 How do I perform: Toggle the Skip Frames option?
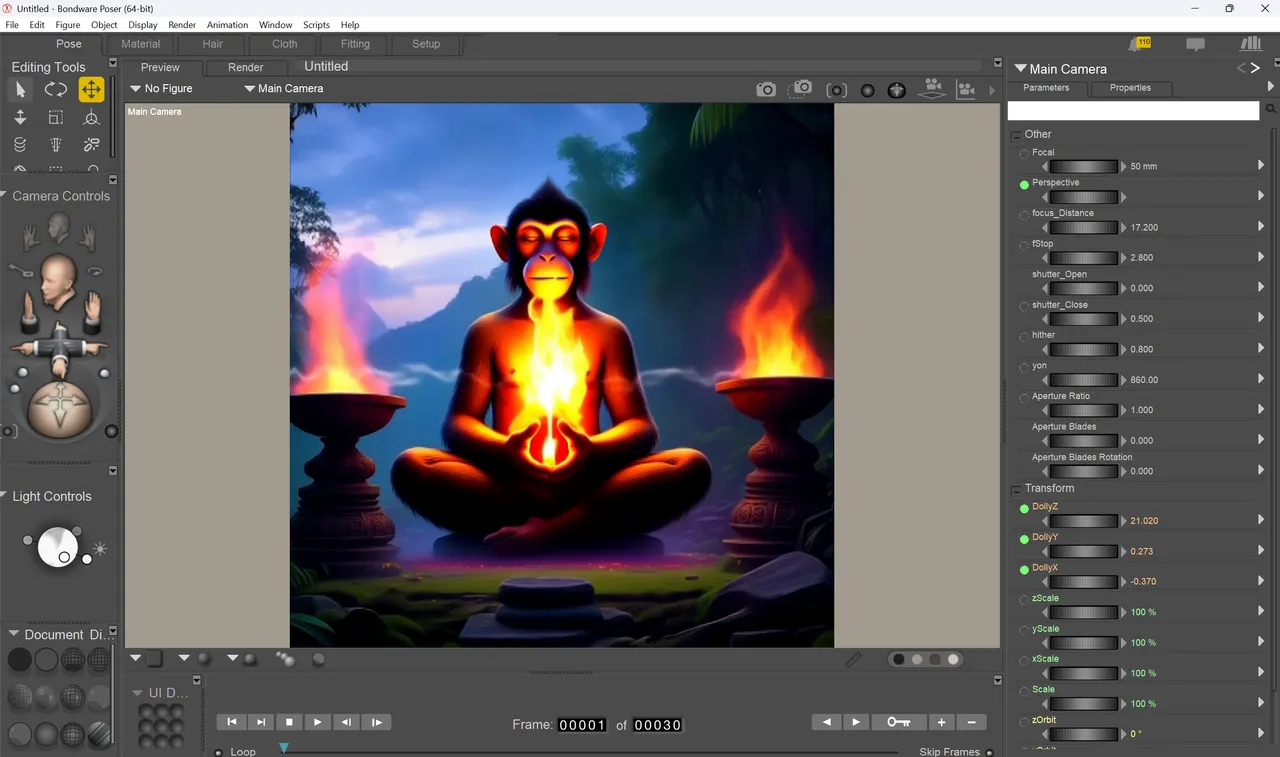coord(989,752)
